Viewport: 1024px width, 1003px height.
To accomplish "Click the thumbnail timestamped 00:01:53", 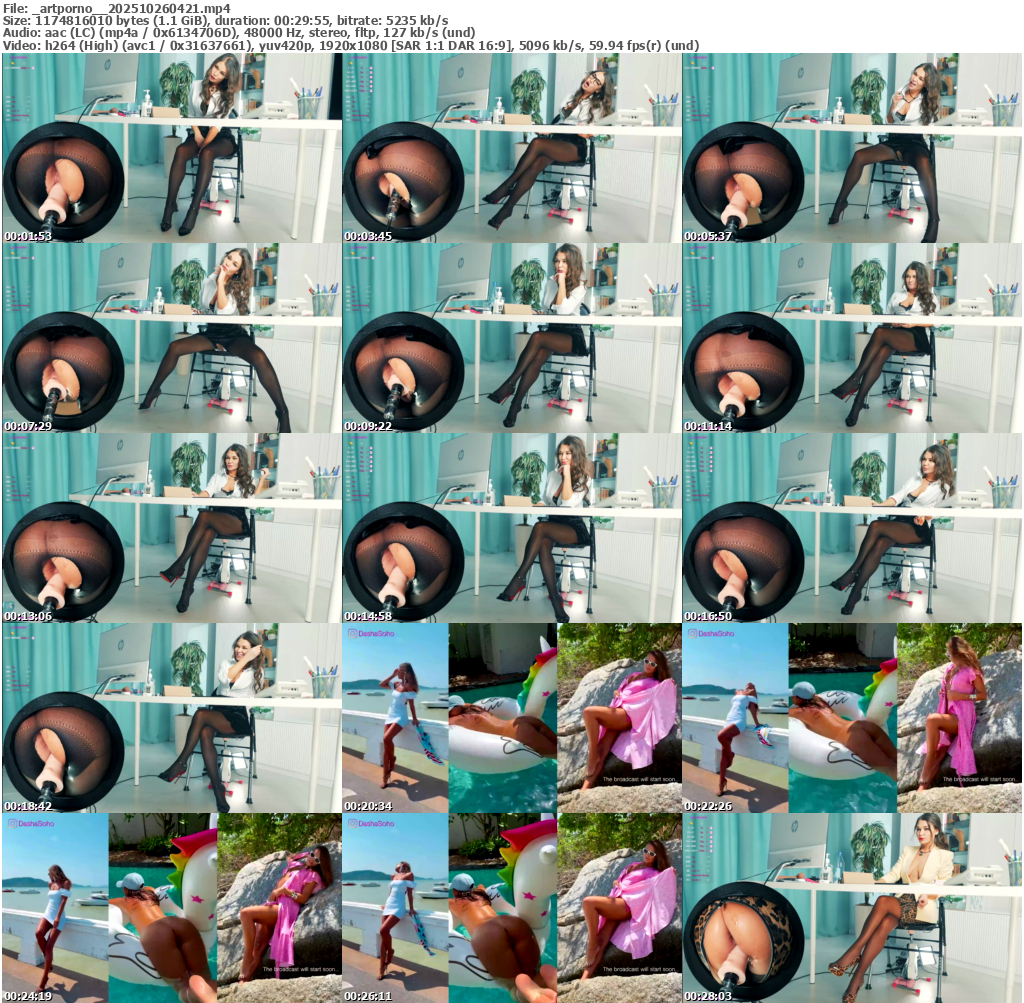I will pos(171,148).
